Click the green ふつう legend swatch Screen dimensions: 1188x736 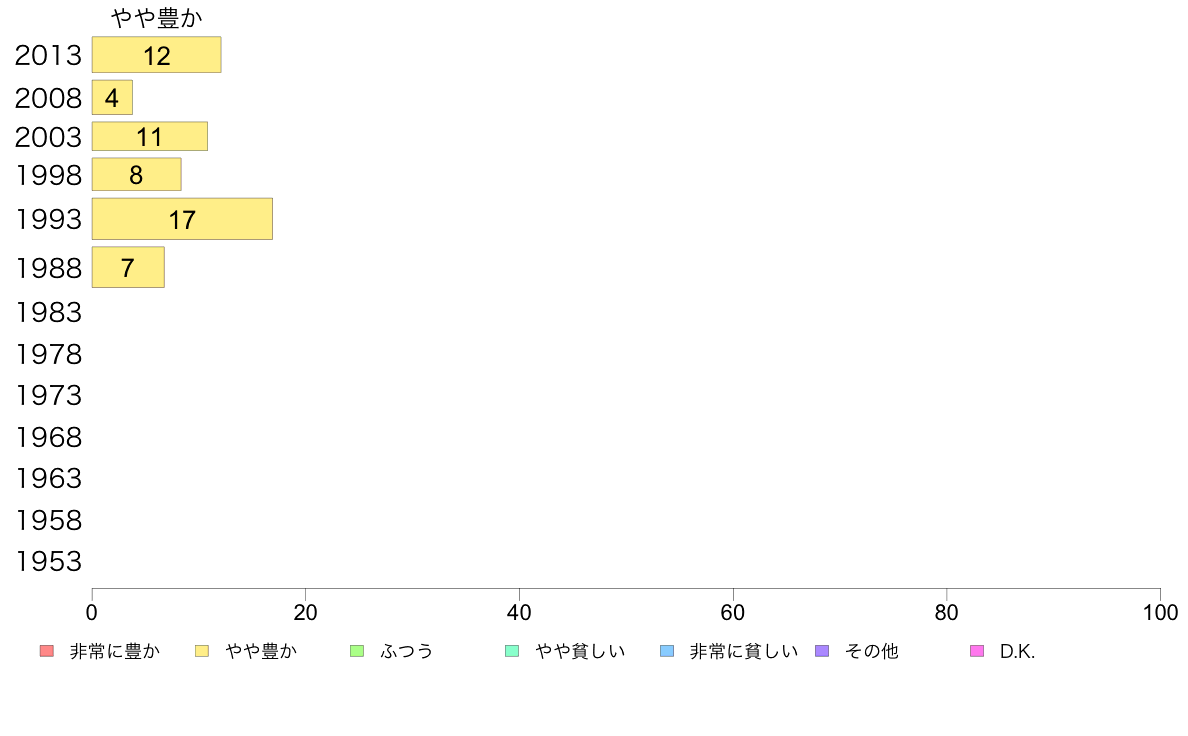[x=357, y=651]
